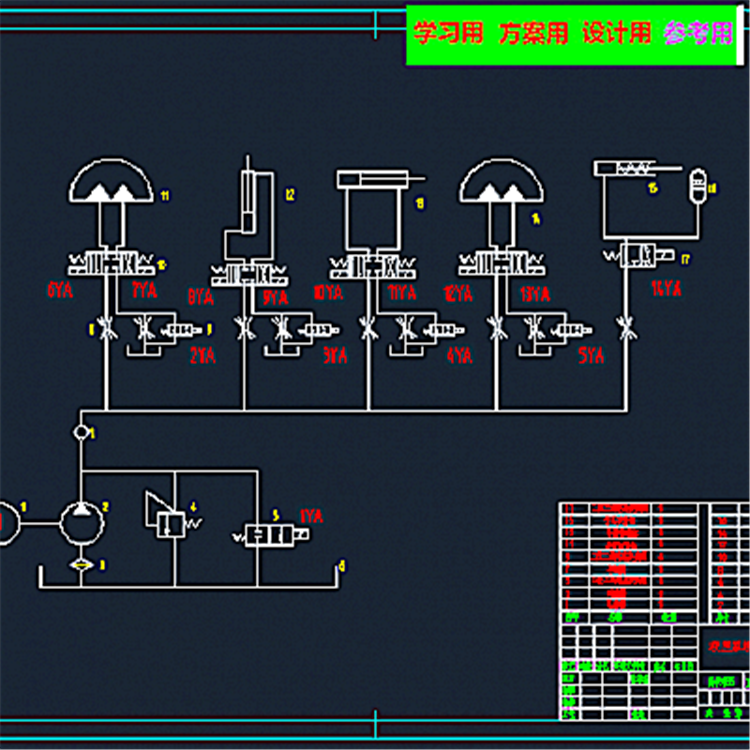Click the red 学习用 text in the green banner

pos(448,33)
